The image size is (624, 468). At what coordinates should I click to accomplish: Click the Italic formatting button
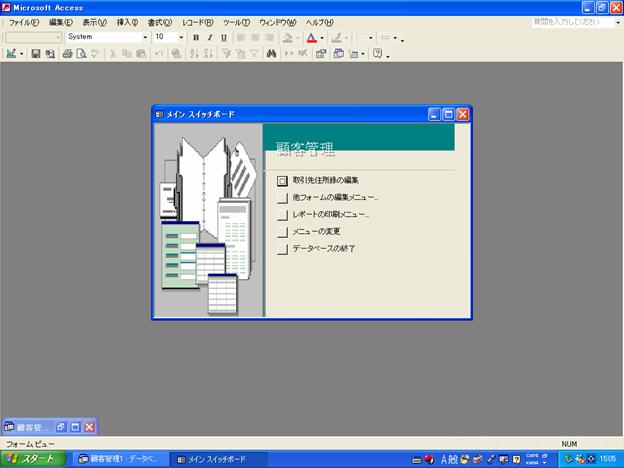point(210,37)
